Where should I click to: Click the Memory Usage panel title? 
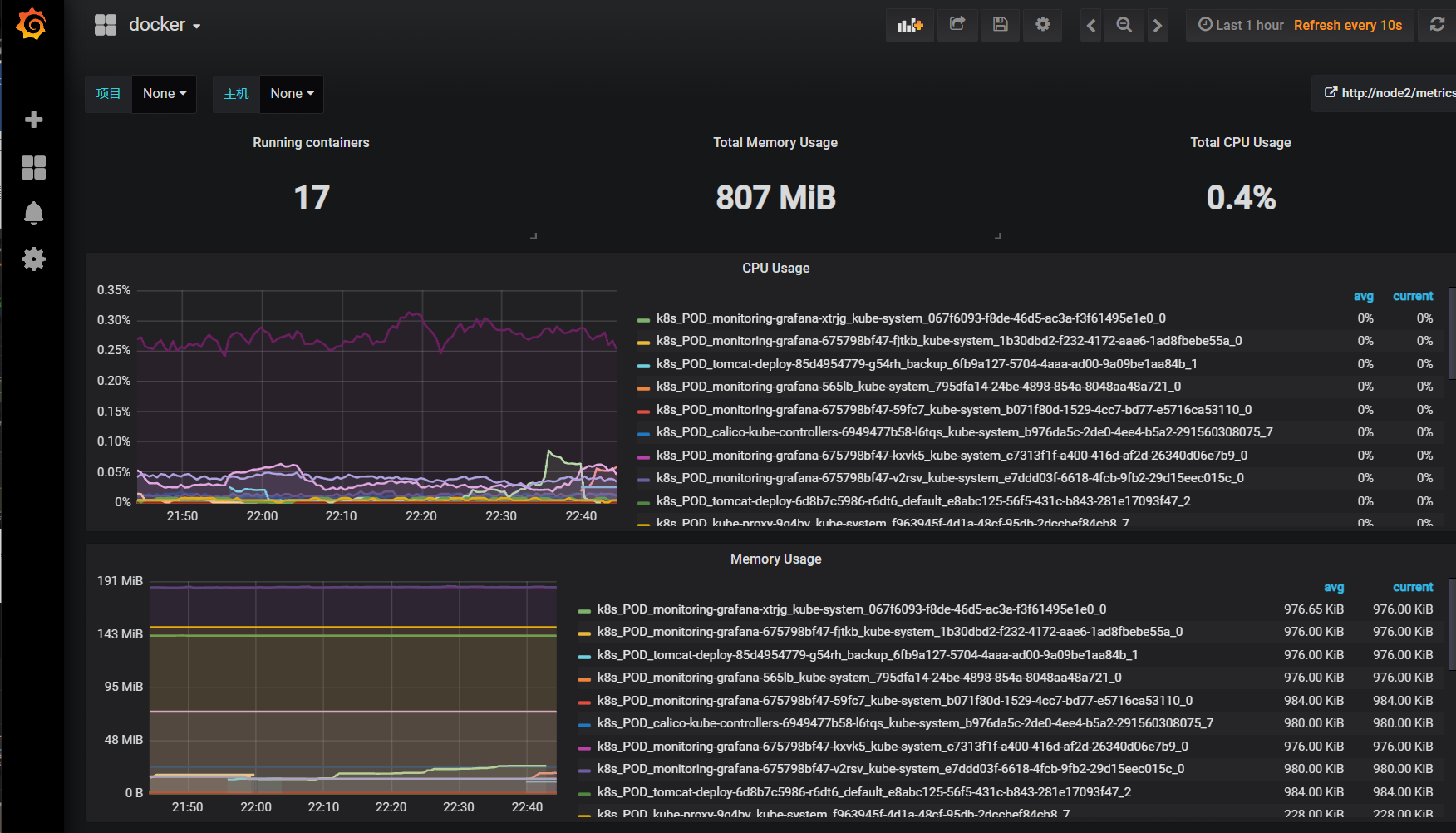point(775,559)
